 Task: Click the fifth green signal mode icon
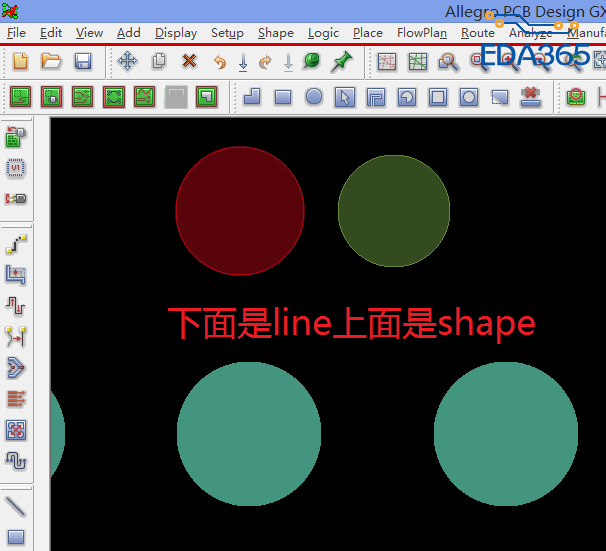click(x=145, y=97)
